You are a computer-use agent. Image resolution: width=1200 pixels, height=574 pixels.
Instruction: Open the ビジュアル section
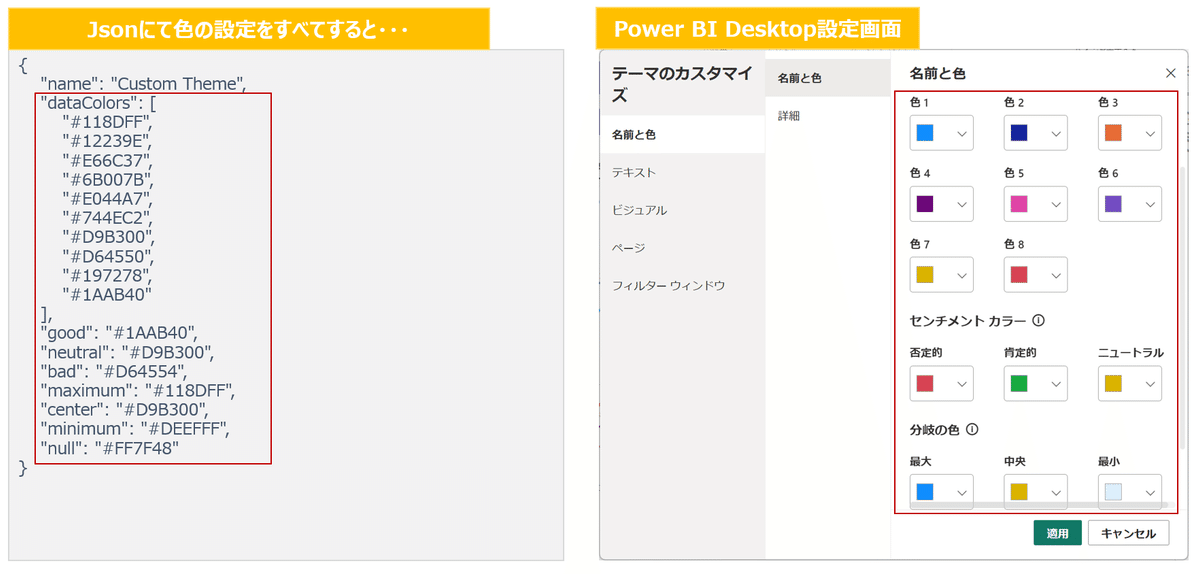point(682,210)
